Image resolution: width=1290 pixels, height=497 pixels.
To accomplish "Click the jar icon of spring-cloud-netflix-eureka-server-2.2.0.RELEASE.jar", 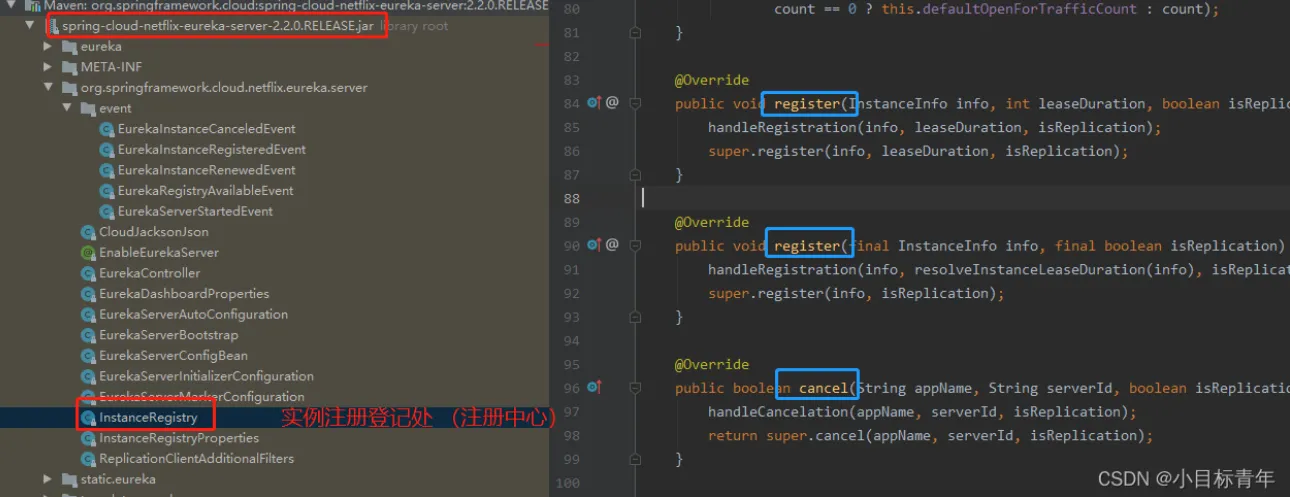I will [x=53, y=26].
